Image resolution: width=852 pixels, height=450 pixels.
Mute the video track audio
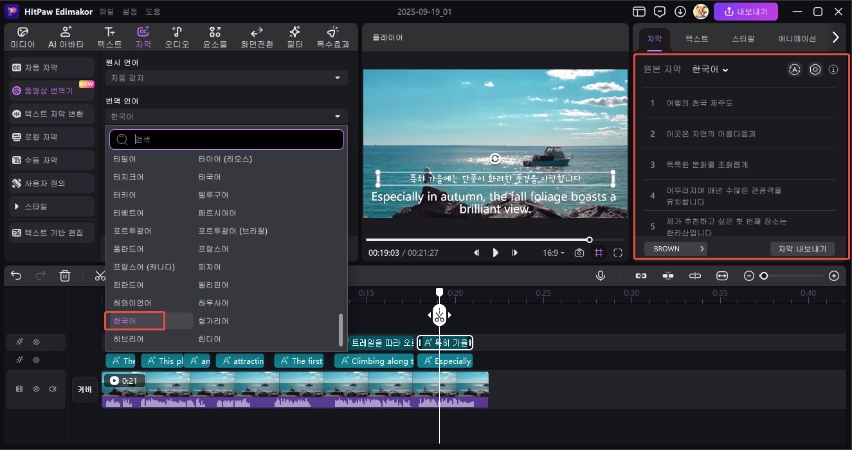click(52, 388)
